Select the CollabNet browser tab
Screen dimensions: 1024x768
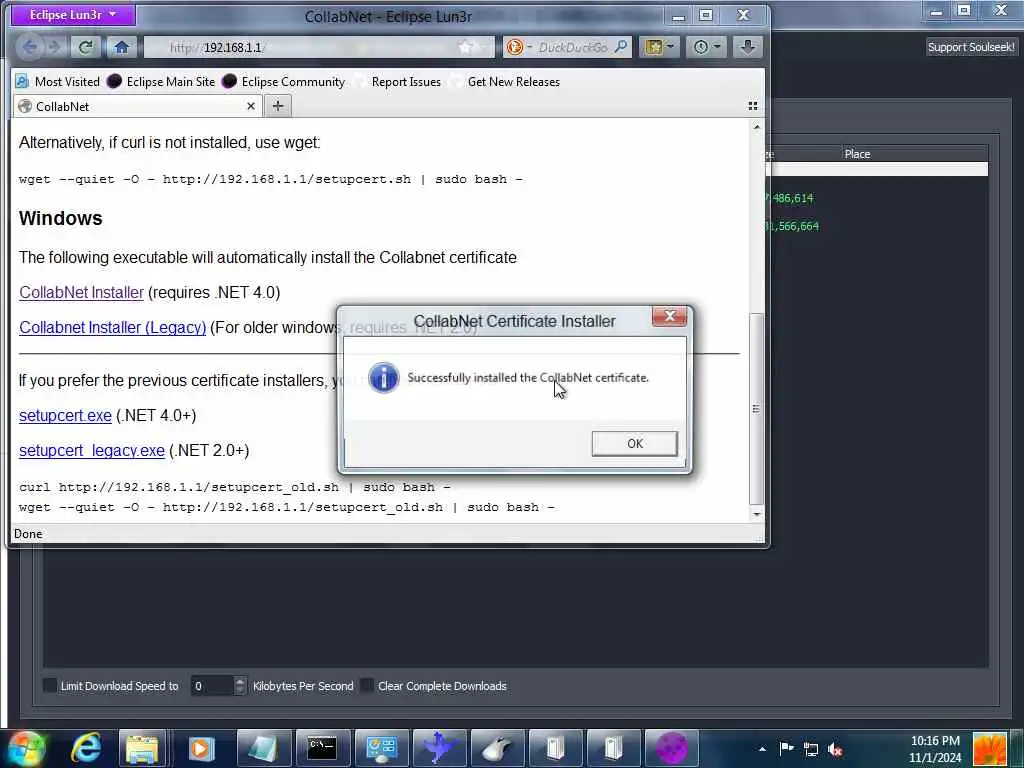137,106
